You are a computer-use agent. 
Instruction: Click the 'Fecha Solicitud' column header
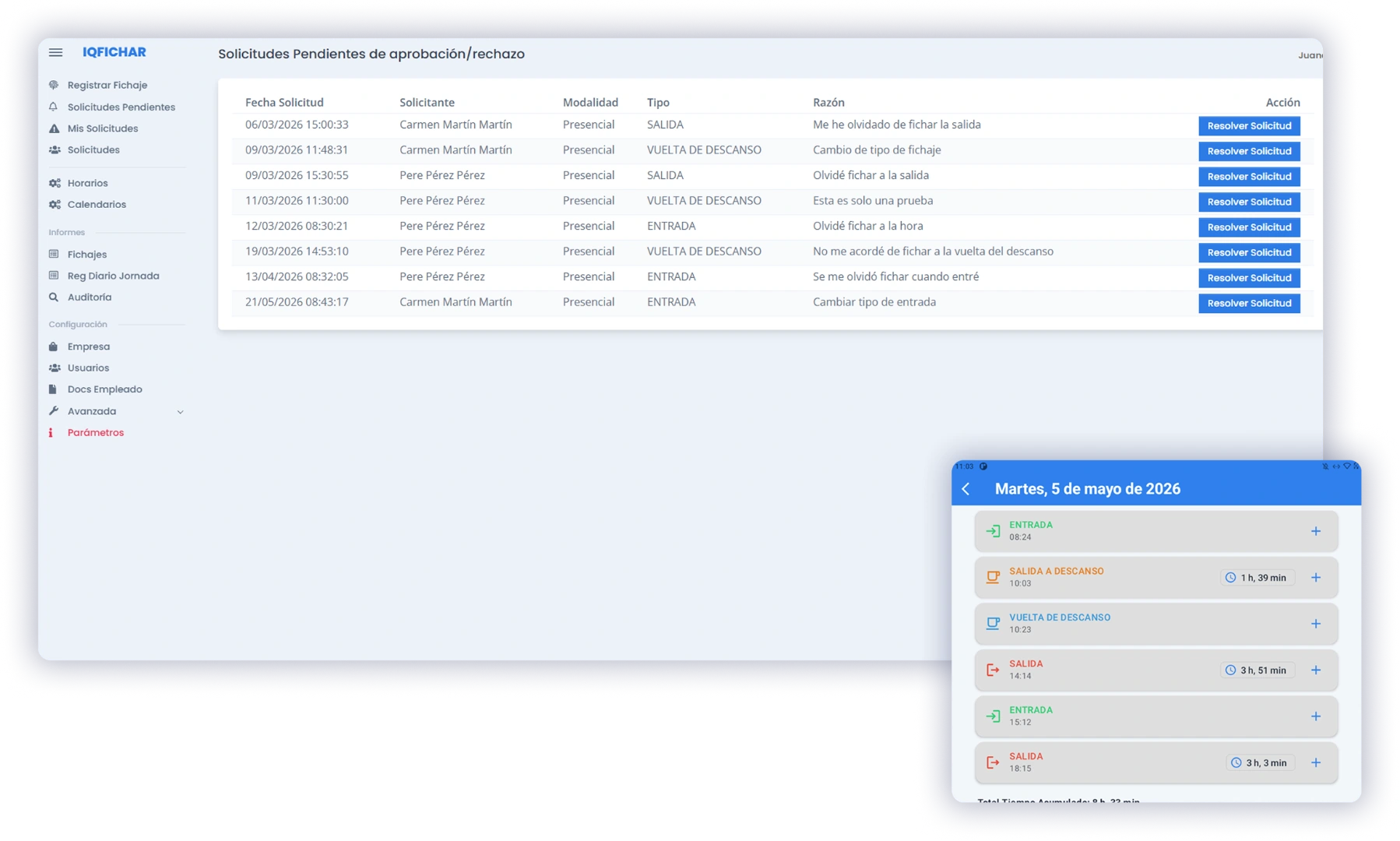[x=284, y=102]
